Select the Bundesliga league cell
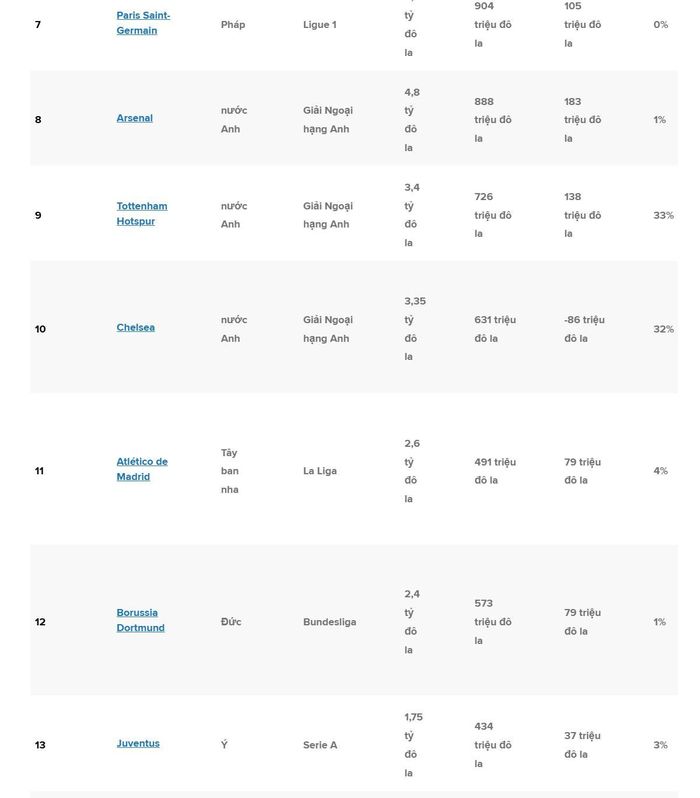 click(x=329, y=622)
